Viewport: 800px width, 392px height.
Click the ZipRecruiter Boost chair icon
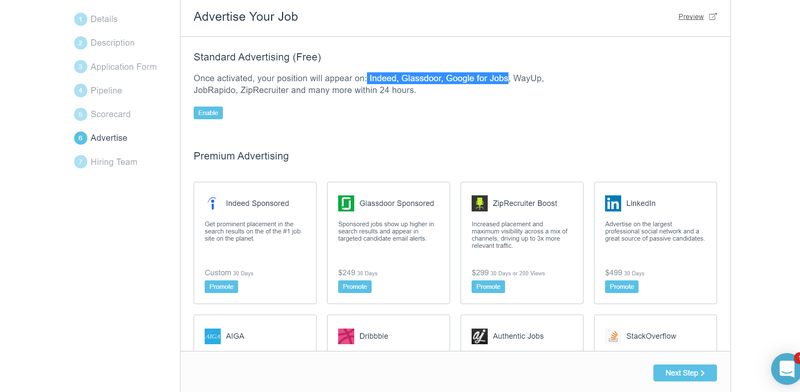(480, 203)
